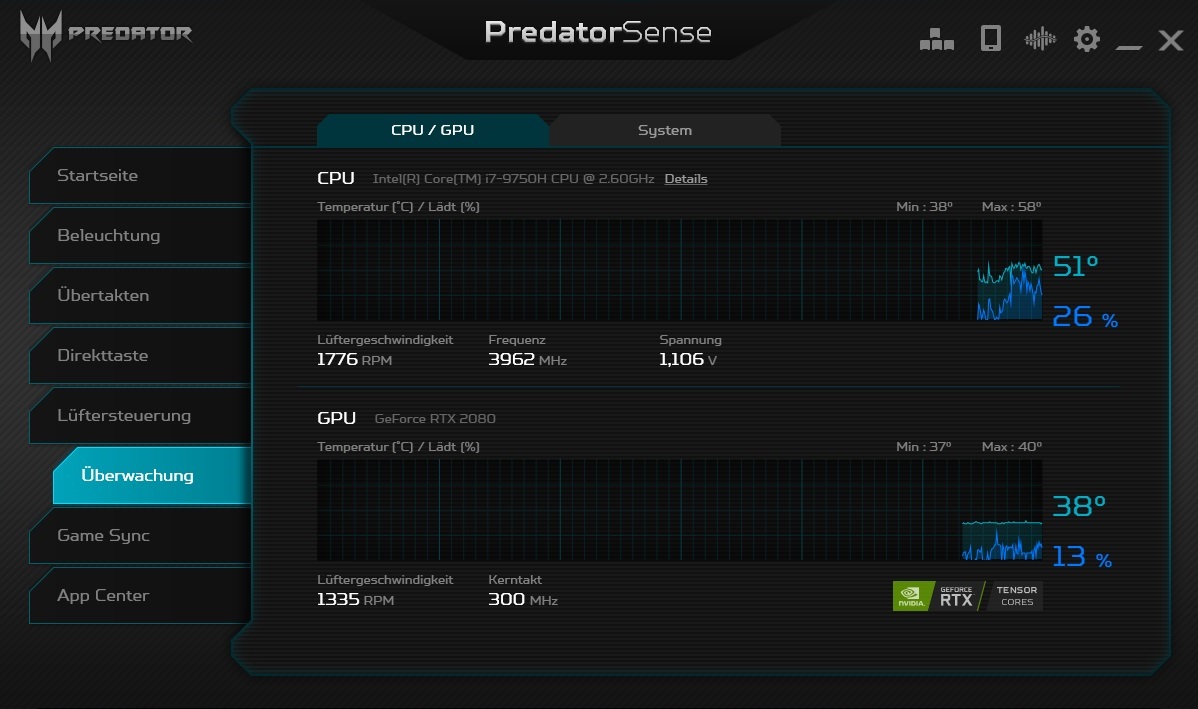Go to Startseite in the sidebar
1198x709 pixels.
click(138, 176)
